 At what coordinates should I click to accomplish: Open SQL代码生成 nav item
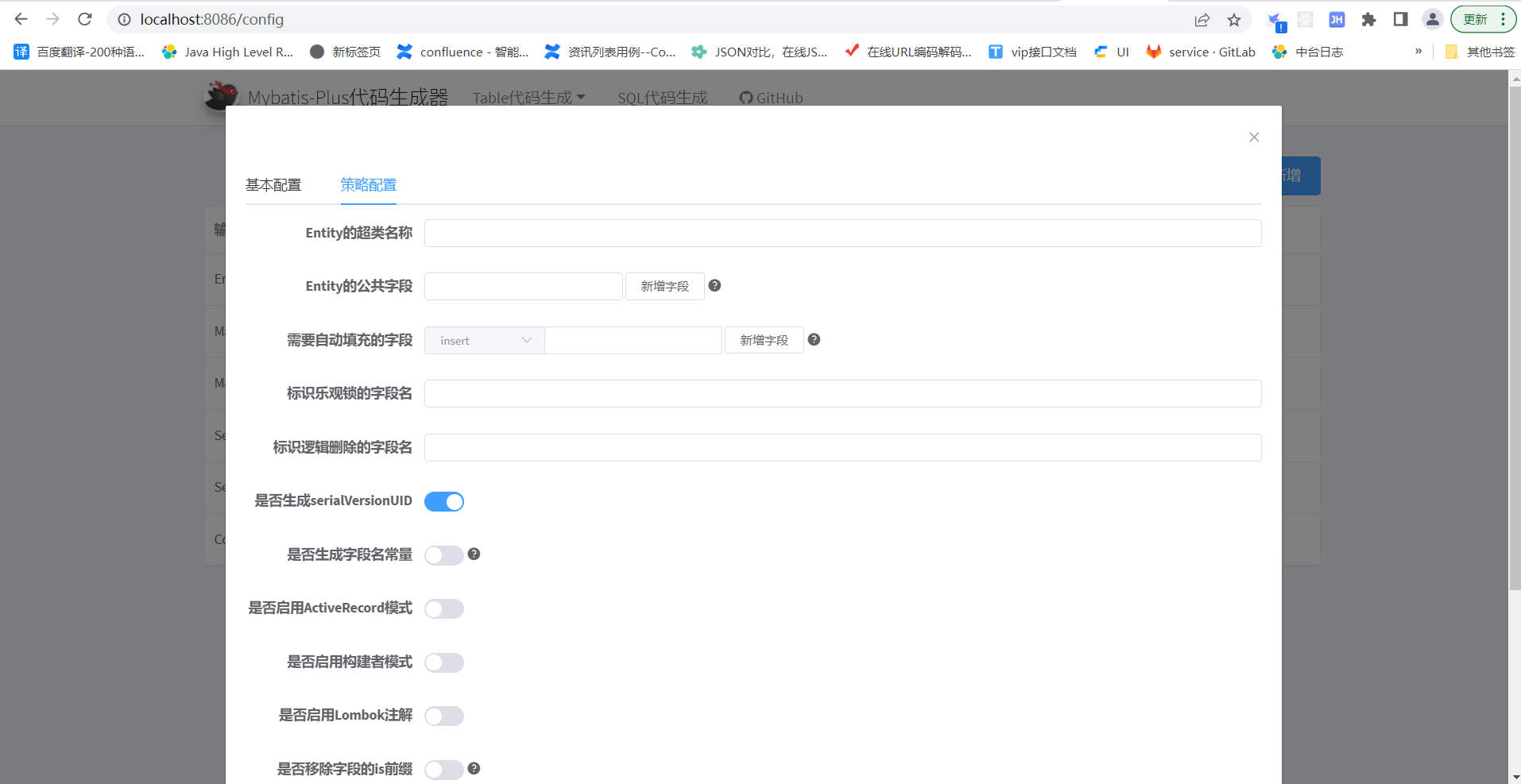click(x=662, y=98)
